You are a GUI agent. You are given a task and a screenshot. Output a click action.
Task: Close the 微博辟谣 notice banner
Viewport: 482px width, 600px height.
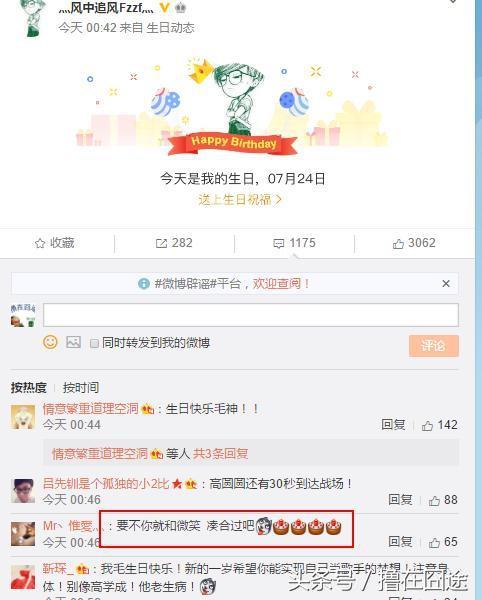(446, 284)
